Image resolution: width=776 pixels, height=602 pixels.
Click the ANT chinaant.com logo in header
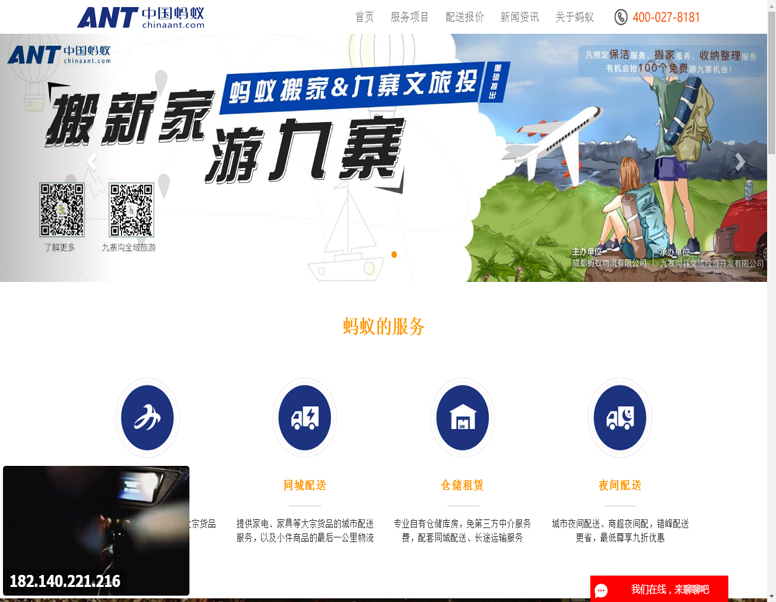click(x=141, y=17)
